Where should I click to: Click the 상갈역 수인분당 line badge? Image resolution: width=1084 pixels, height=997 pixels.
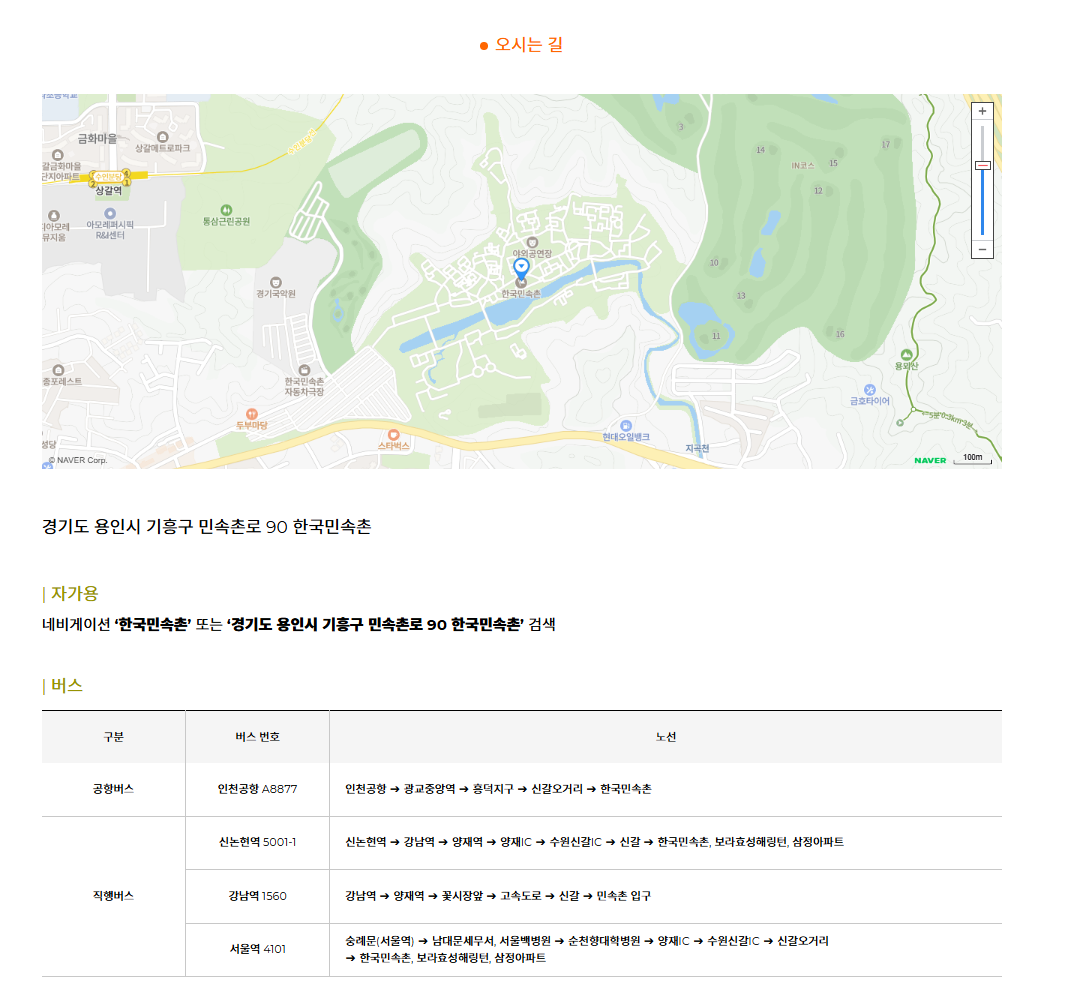pyautogui.click(x=107, y=176)
